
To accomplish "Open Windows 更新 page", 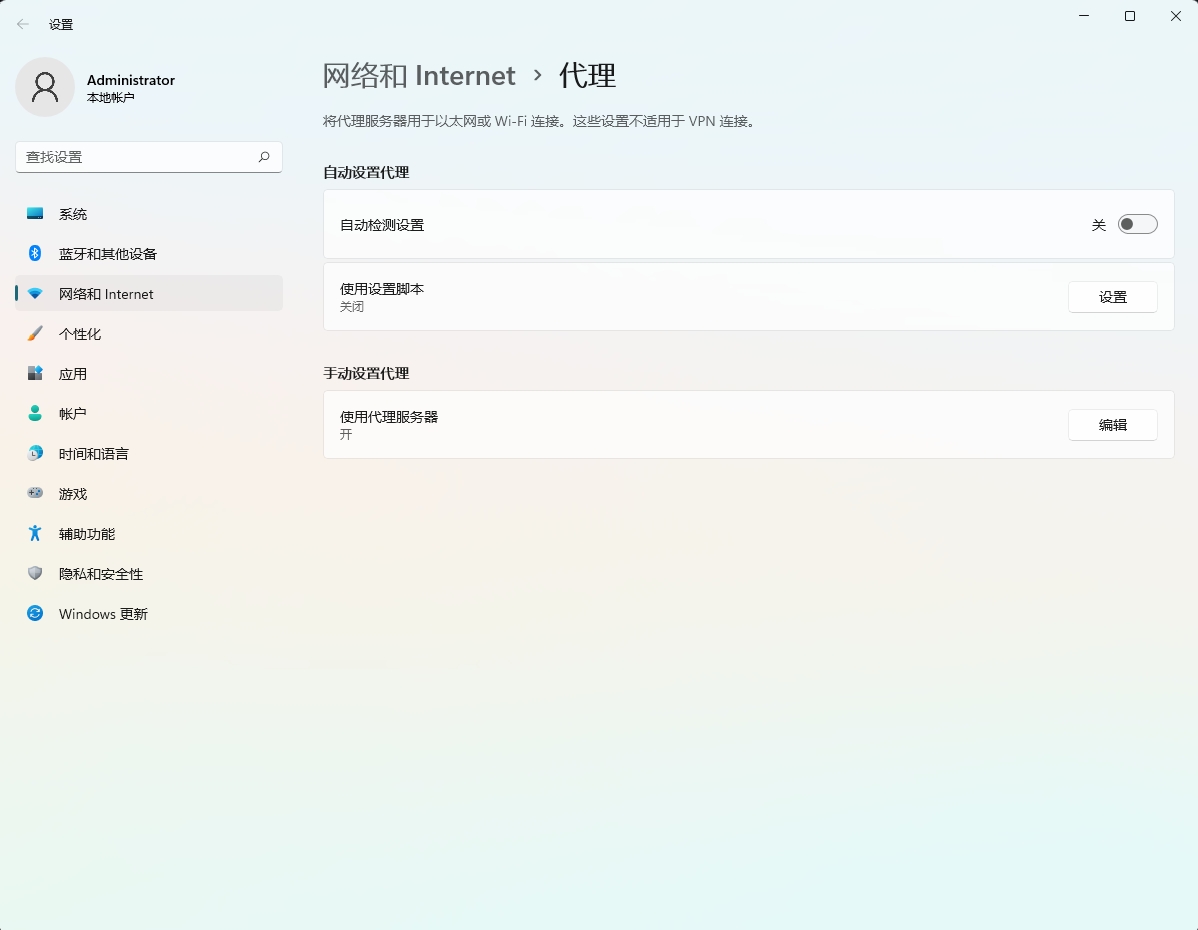I will tap(149, 614).
